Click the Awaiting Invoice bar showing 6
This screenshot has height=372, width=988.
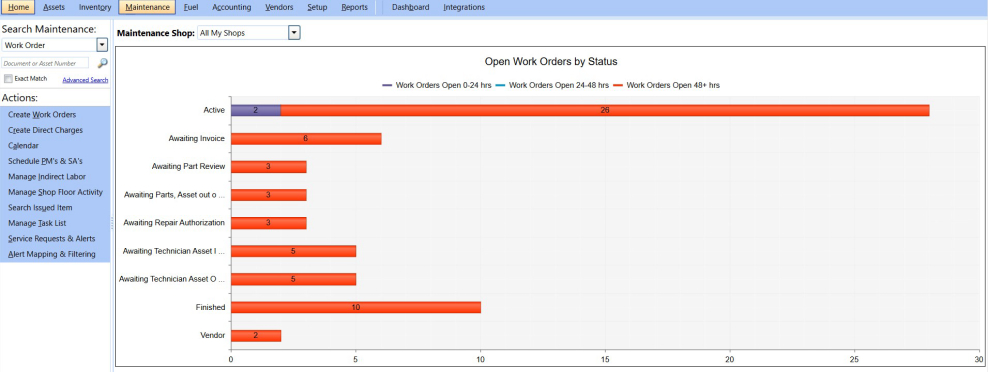306,139
